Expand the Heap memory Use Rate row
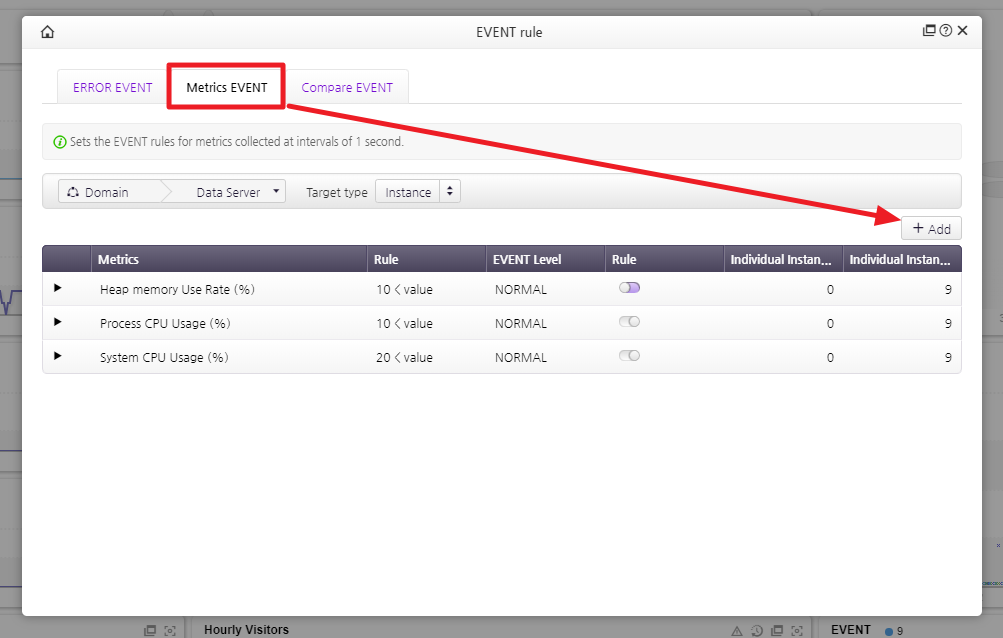The image size is (1003, 638). (x=58, y=288)
